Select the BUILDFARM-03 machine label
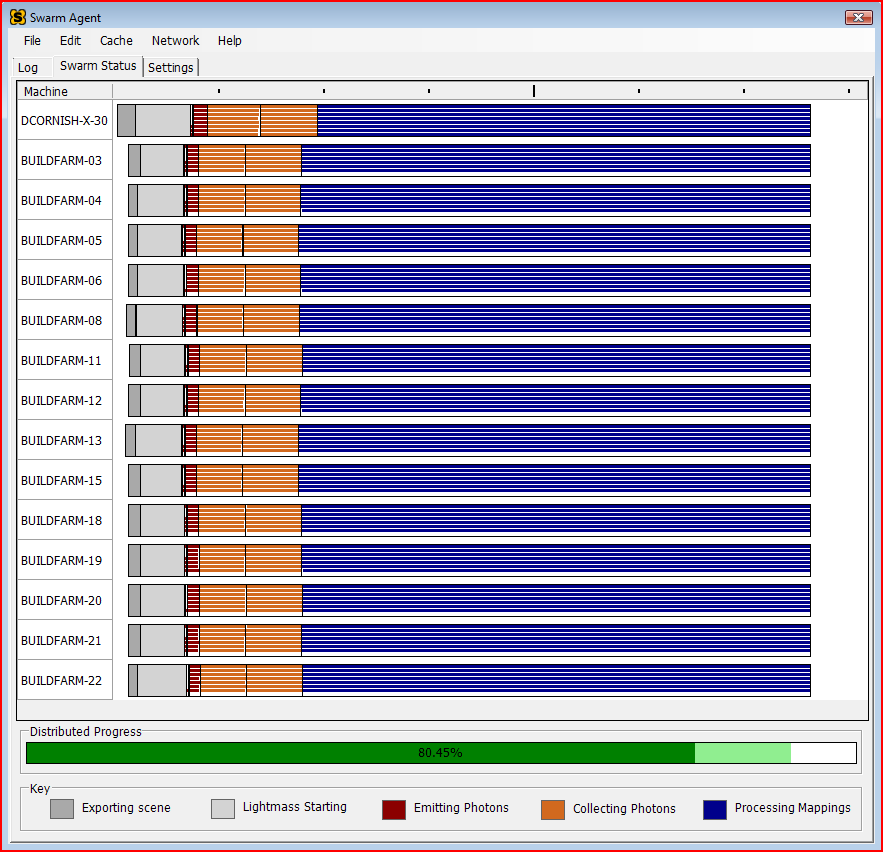Image resolution: width=883 pixels, height=852 pixels. point(61,160)
